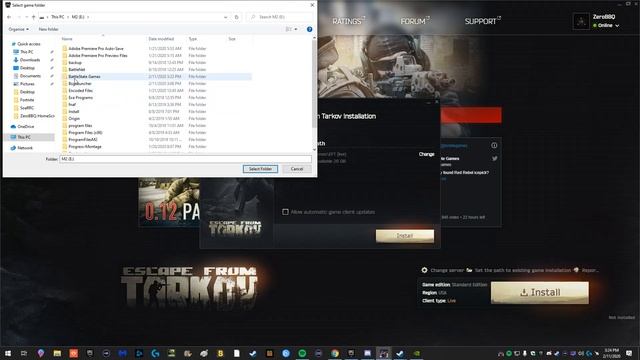Open the Windows Start menu

click(x=8, y=353)
